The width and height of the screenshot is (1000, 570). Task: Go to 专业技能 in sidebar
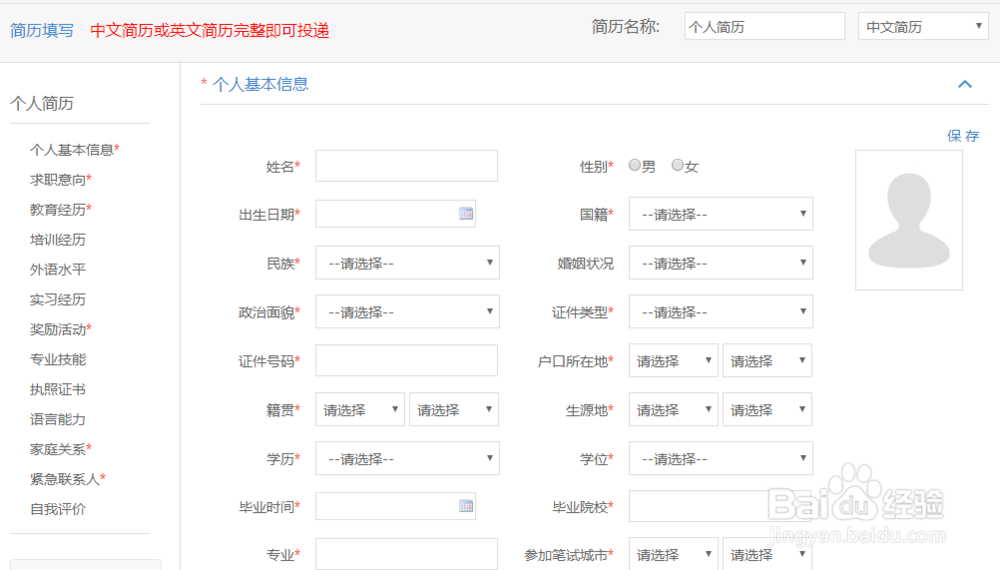tap(57, 360)
